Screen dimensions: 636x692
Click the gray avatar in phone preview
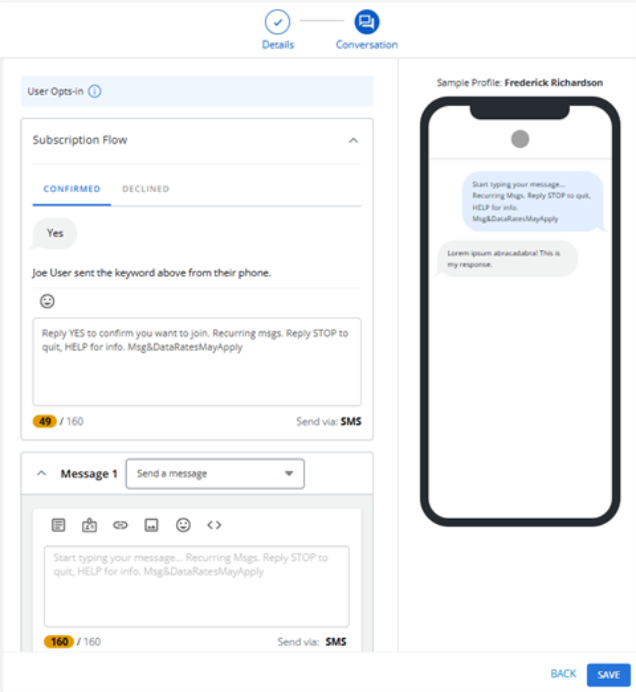point(520,139)
